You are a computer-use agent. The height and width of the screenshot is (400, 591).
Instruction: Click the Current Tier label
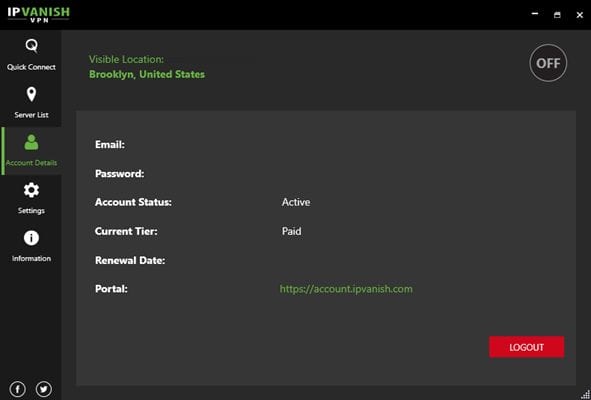click(126, 231)
